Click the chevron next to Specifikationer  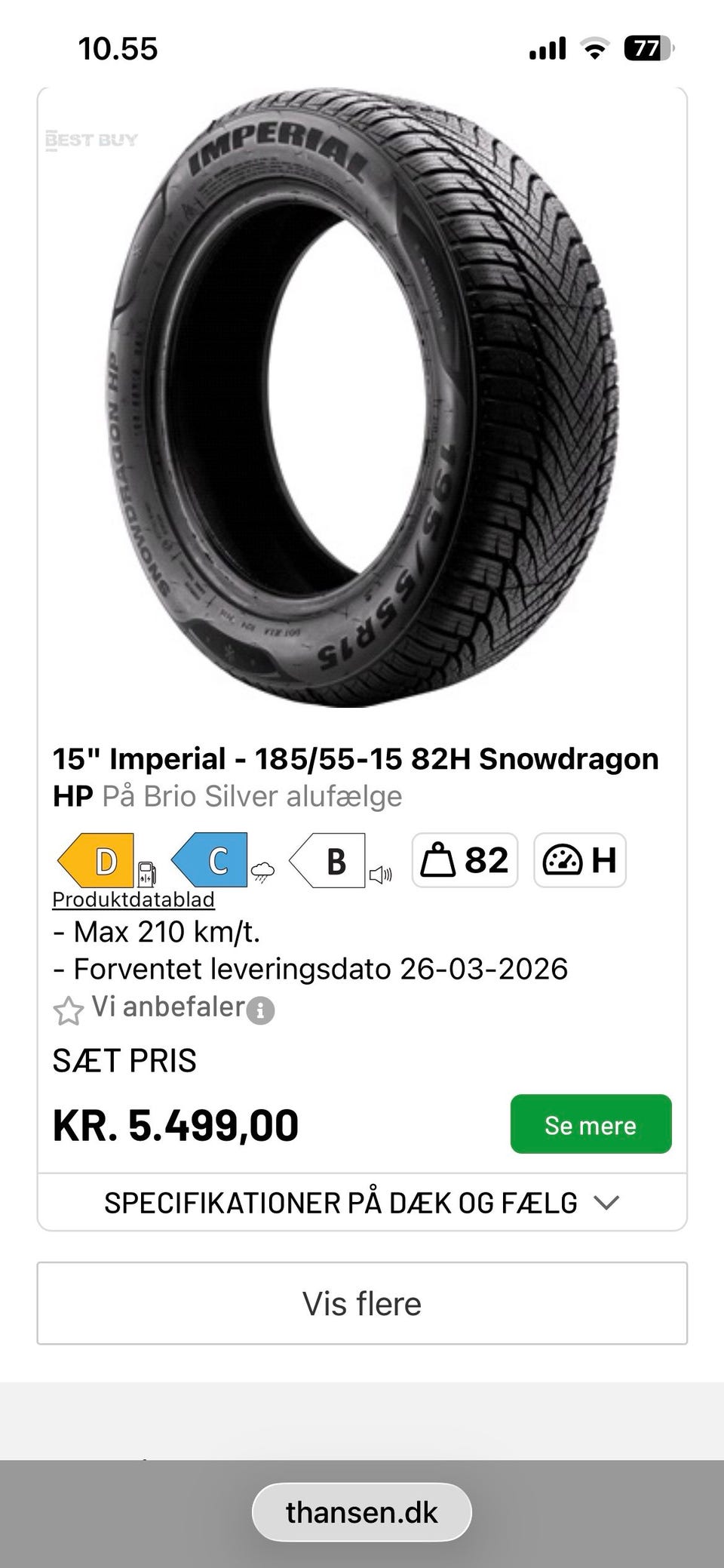(606, 1203)
